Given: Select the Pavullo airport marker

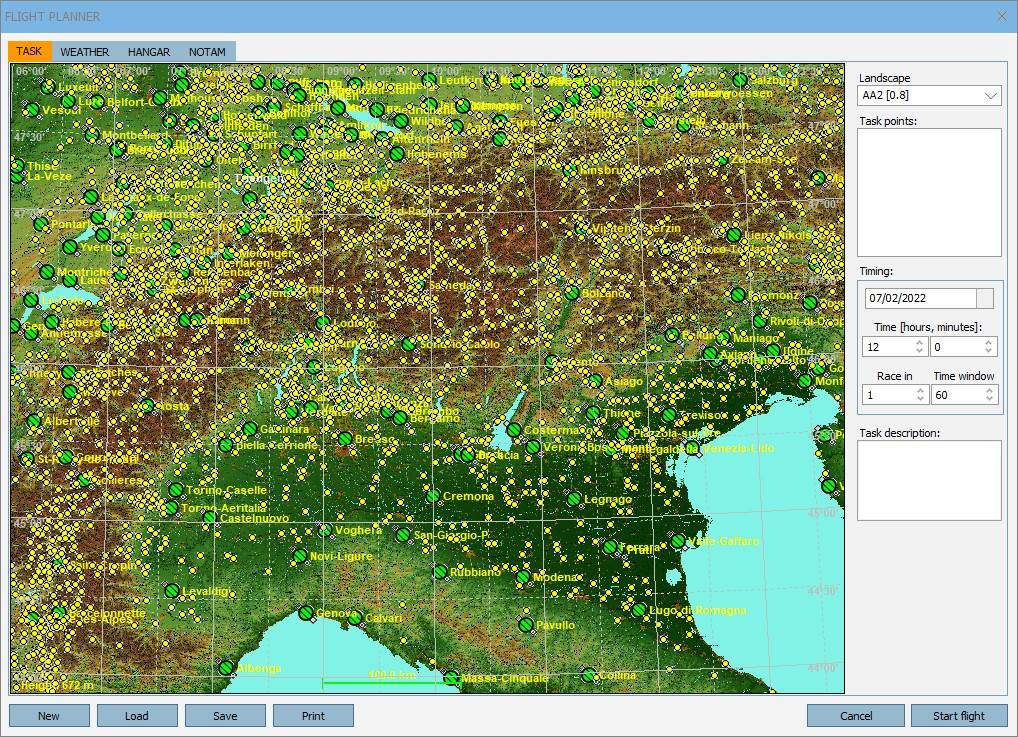Looking at the screenshot, I should pos(526,624).
